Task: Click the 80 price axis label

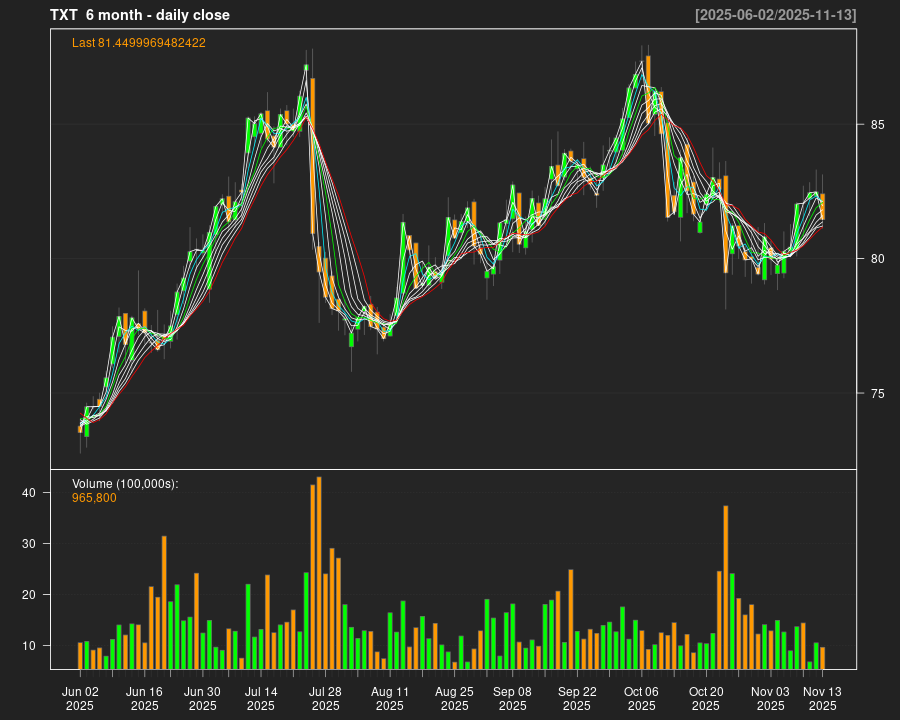Action: (x=877, y=259)
